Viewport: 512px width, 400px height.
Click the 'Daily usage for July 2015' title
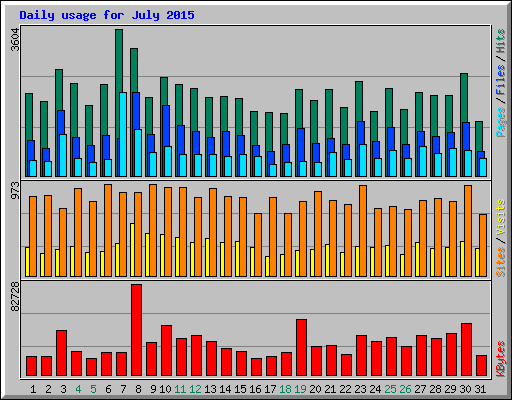[107, 15]
